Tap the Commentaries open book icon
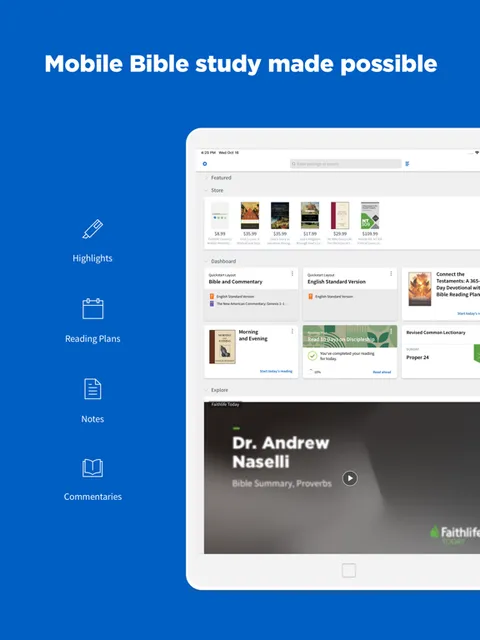This screenshot has height=640, width=480. (x=93, y=468)
